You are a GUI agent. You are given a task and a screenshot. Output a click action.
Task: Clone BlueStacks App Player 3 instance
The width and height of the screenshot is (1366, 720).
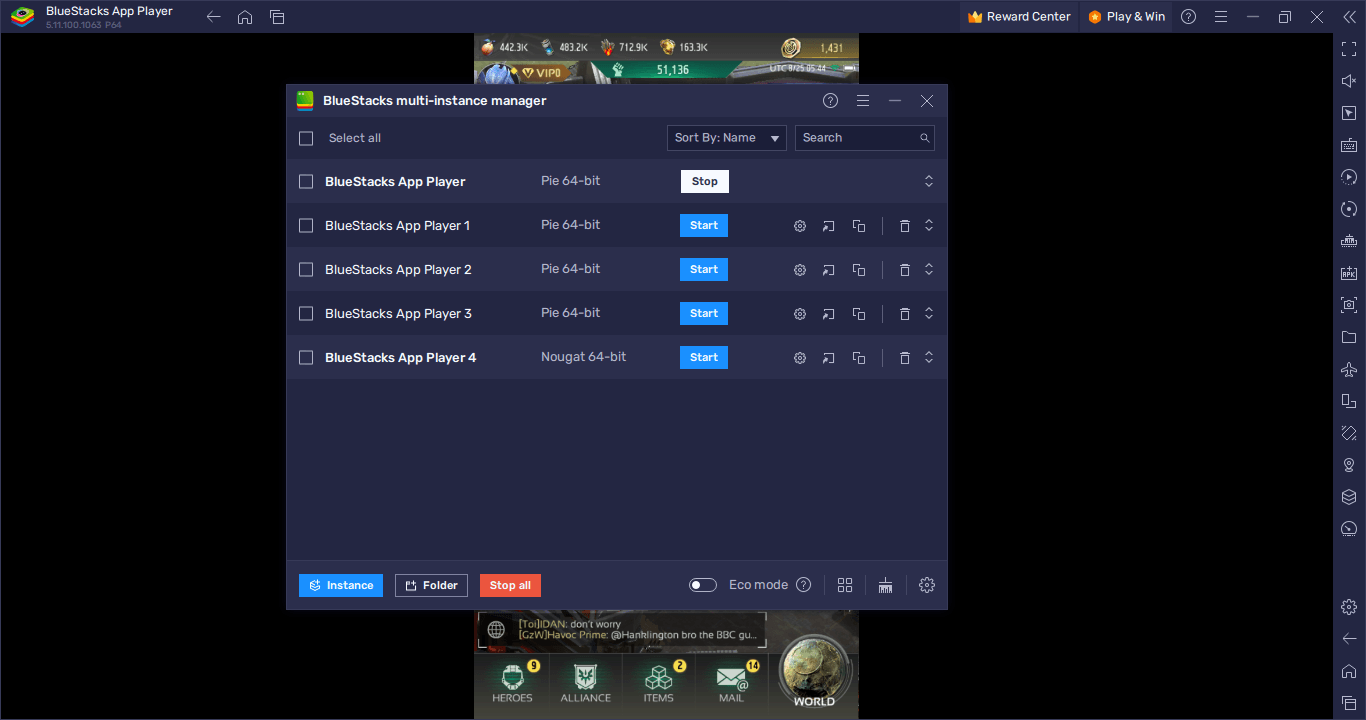tap(859, 314)
